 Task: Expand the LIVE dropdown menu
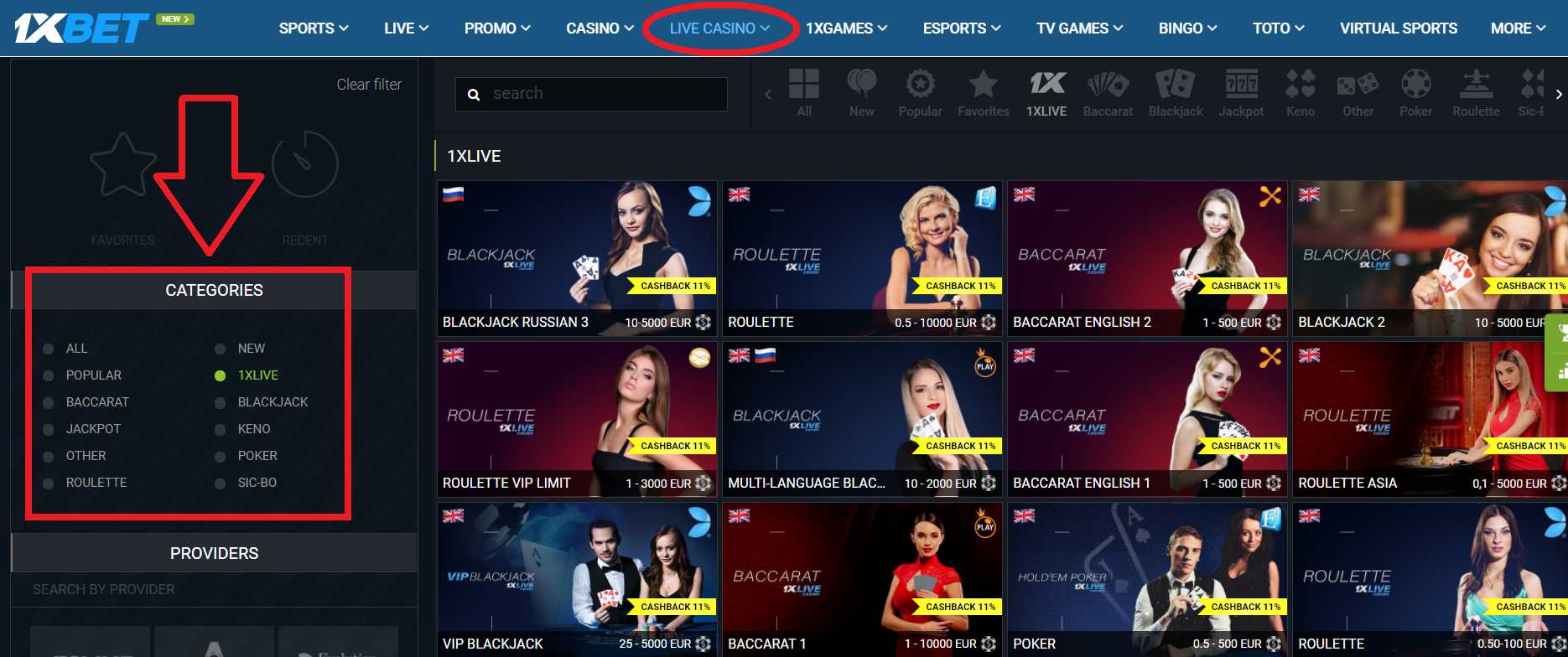pyautogui.click(x=407, y=28)
